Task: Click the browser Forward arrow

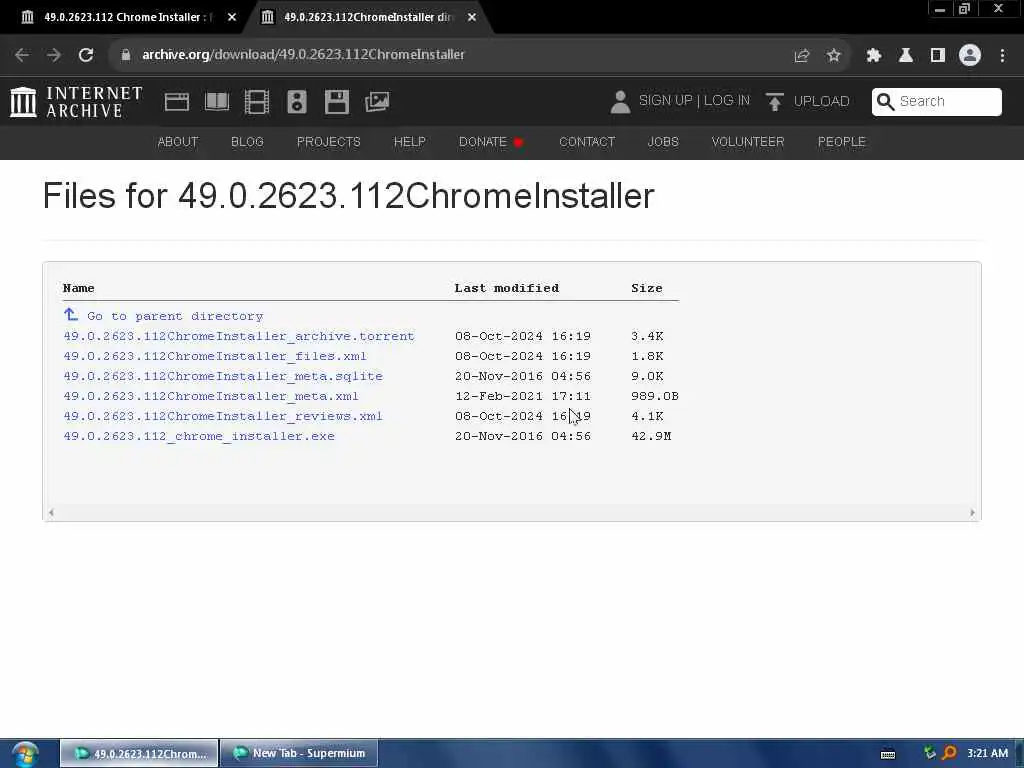Action: (54, 55)
